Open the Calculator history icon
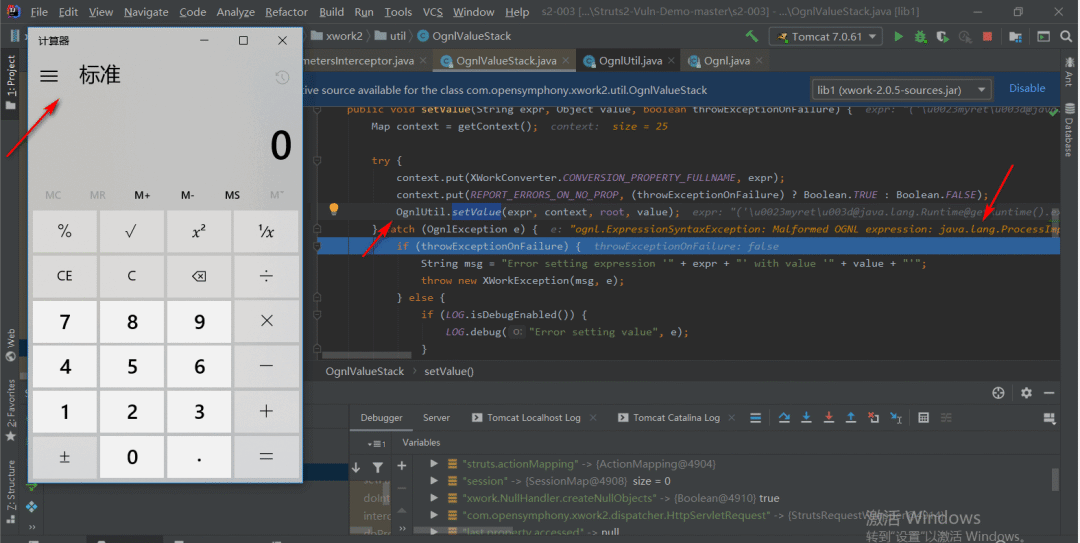This screenshot has height=543, width=1080. point(282,77)
